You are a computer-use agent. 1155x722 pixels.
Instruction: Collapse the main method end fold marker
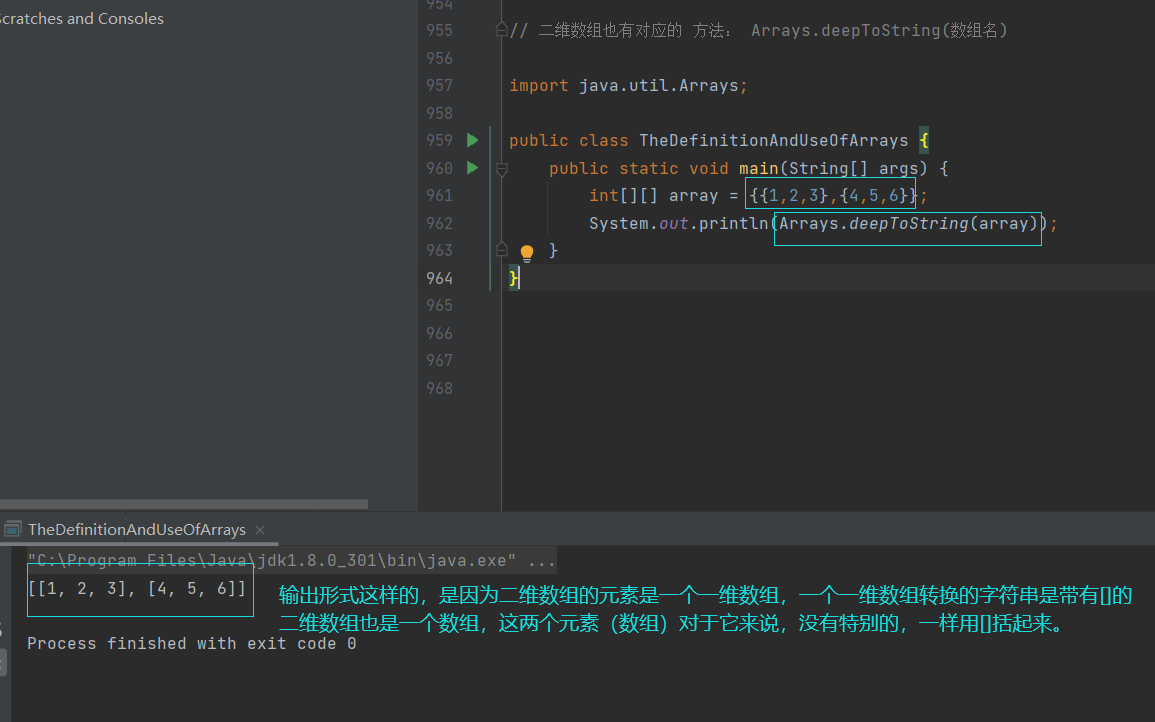point(502,250)
